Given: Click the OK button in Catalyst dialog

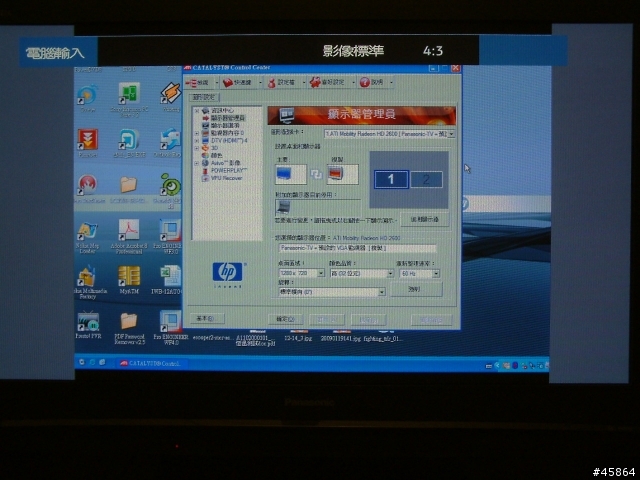Looking at the screenshot, I should coord(285,319).
